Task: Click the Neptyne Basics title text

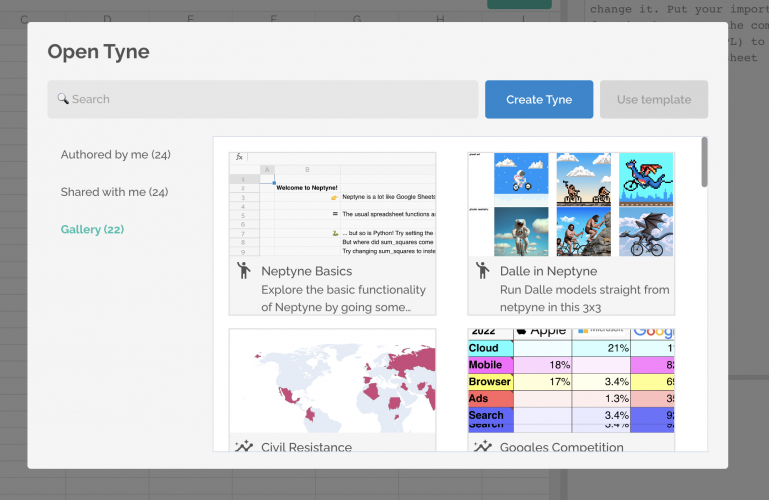Action: [x=306, y=271]
